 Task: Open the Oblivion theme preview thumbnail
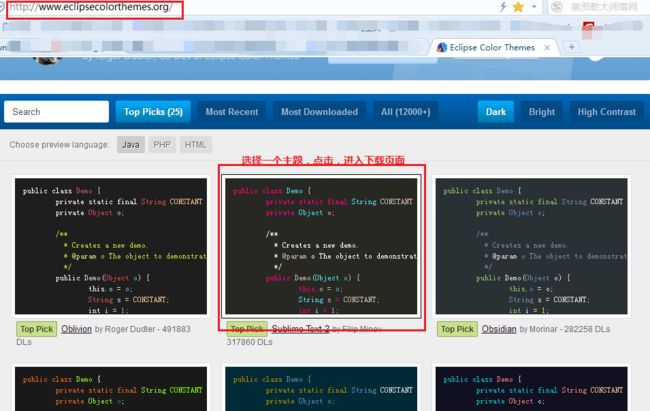click(x=111, y=246)
